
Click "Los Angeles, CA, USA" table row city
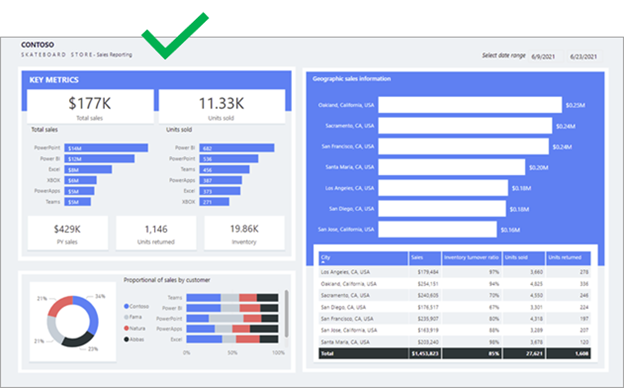(345, 272)
